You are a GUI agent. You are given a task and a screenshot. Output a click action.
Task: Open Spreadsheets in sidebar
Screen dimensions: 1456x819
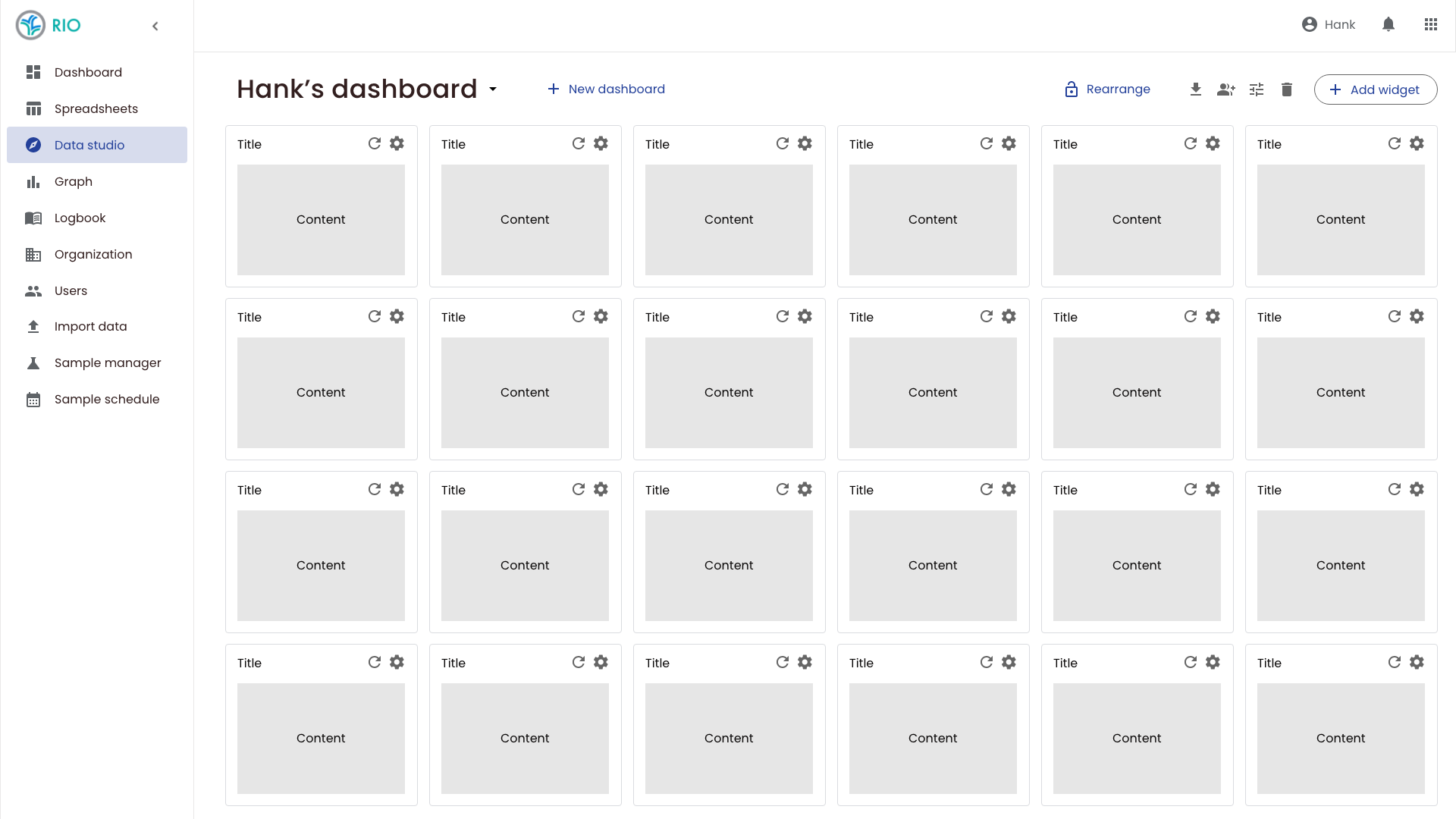tap(96, 108)
